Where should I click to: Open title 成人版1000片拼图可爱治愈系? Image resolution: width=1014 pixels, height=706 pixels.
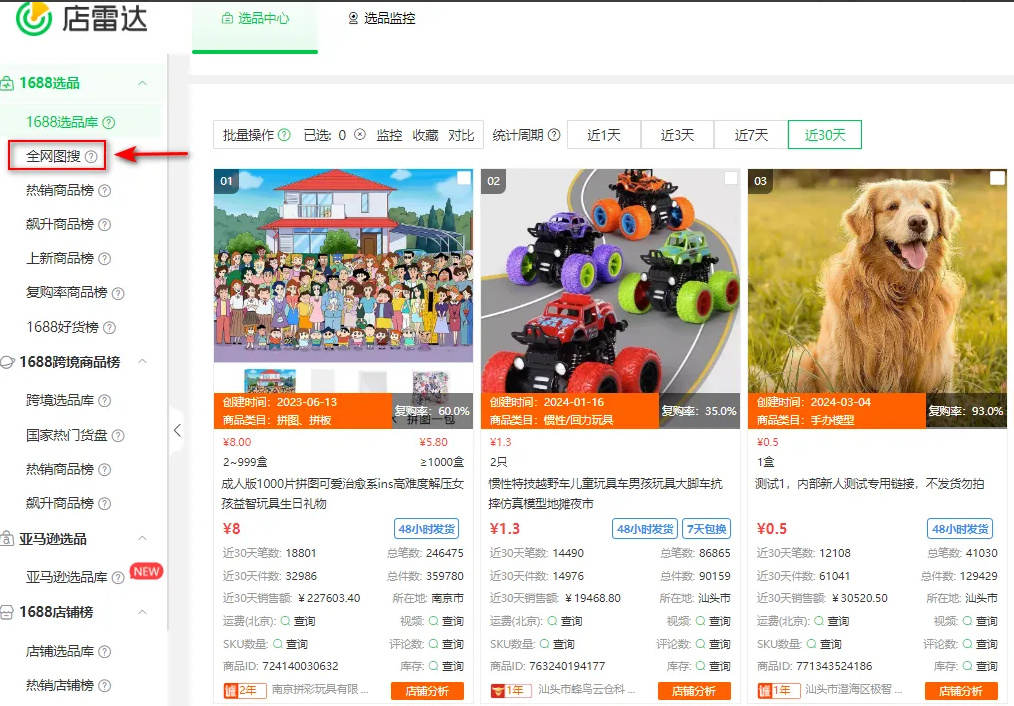coord(343,493)
